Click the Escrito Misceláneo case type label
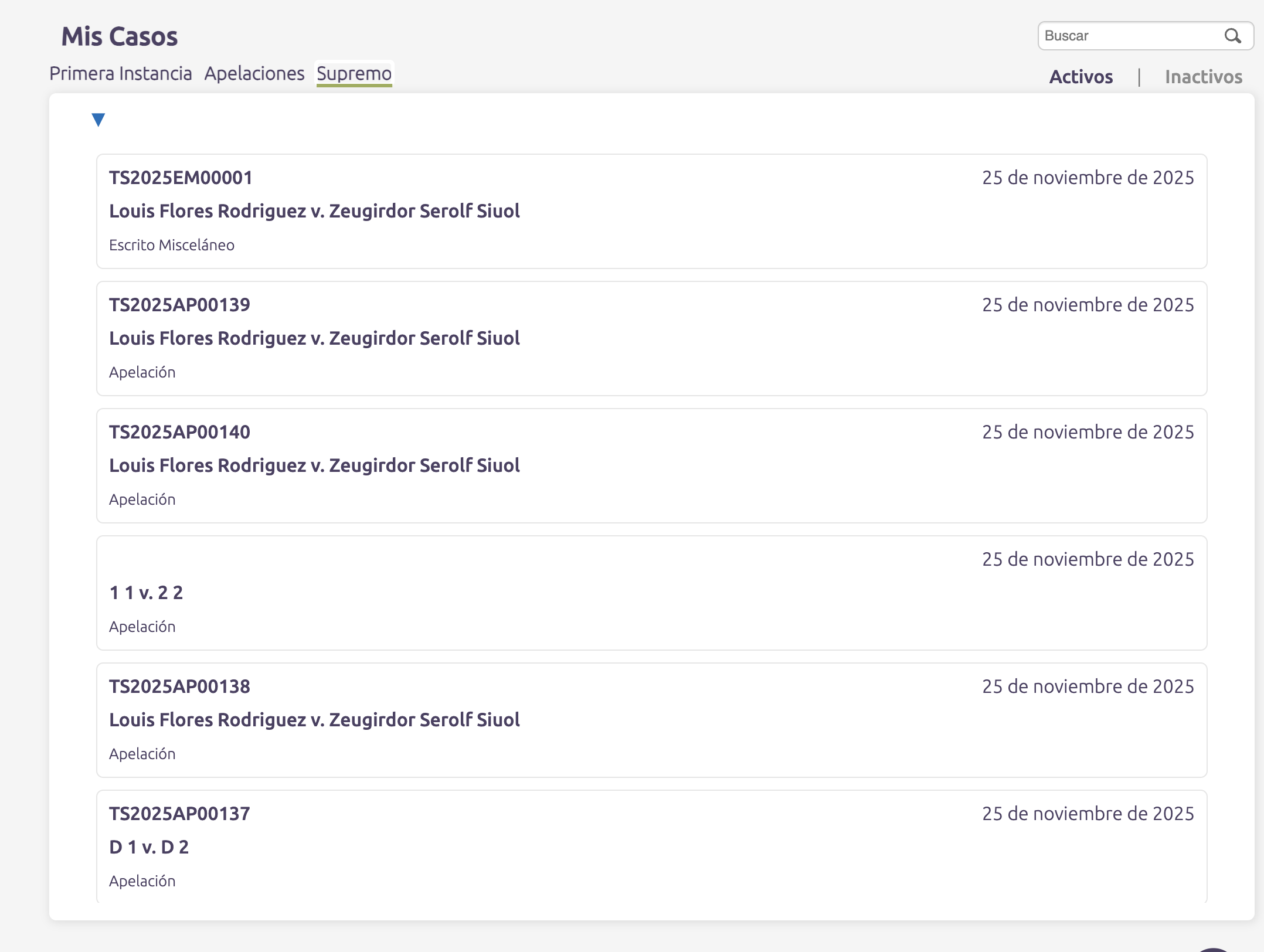Image resolution: width=1264 pixels, height=952 pixels. 171,245
